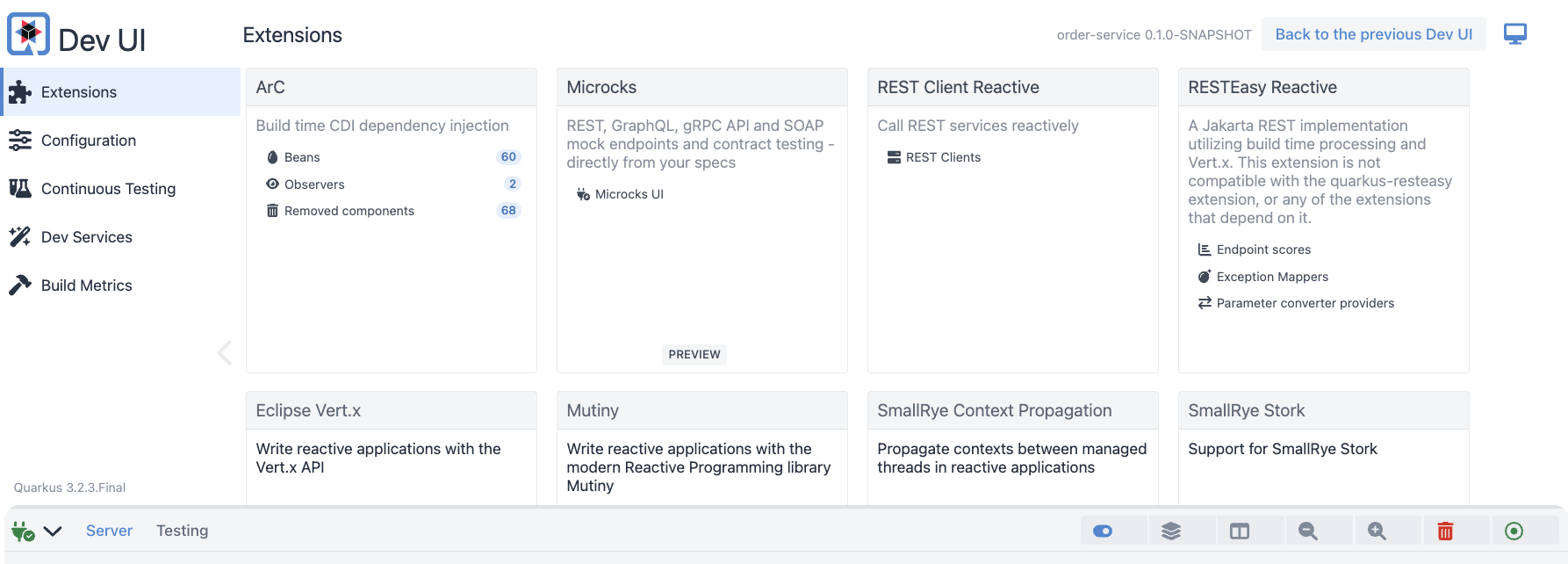Click "Build time CDI dependency injection" description

pyautogui.click(x=382, y=126)
